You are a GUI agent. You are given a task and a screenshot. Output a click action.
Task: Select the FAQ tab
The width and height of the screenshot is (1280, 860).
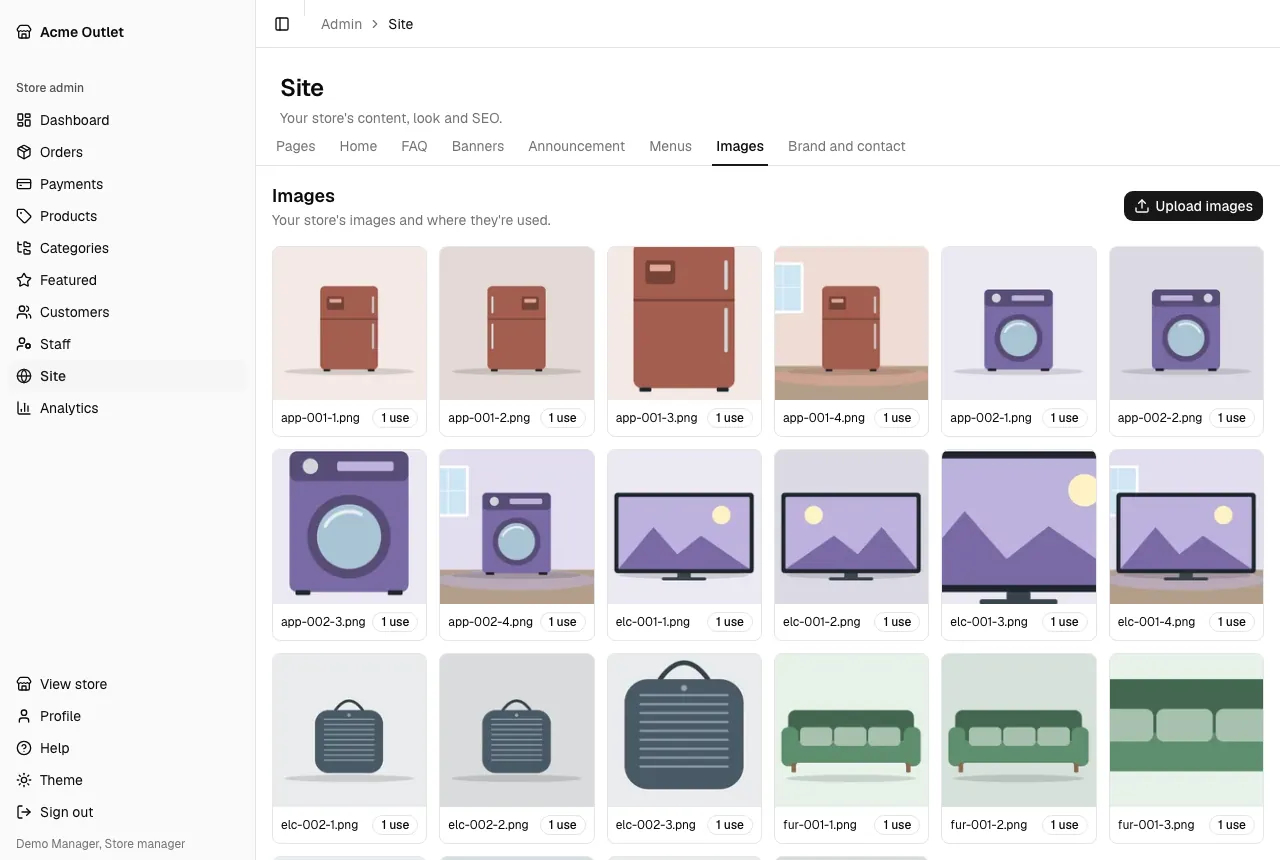point(414,146)
